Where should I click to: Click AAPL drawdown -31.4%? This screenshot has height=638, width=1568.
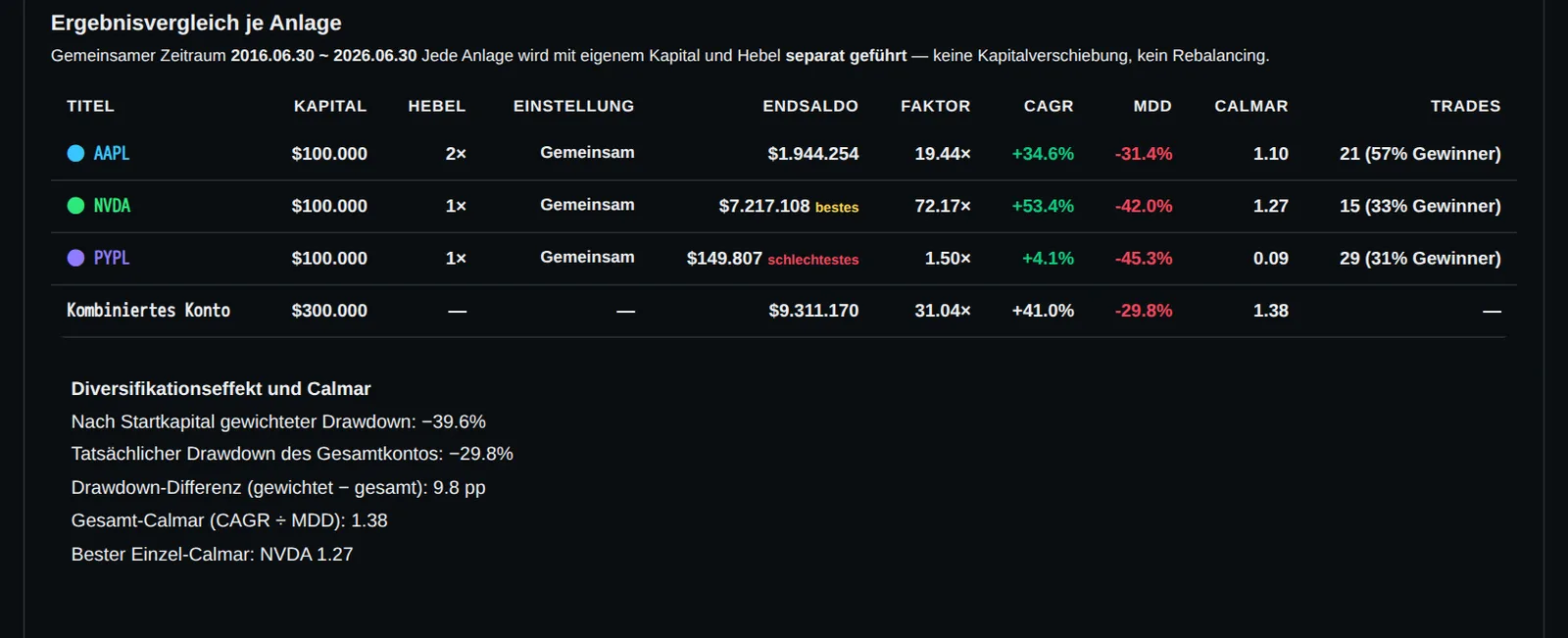click(1144, 154)
